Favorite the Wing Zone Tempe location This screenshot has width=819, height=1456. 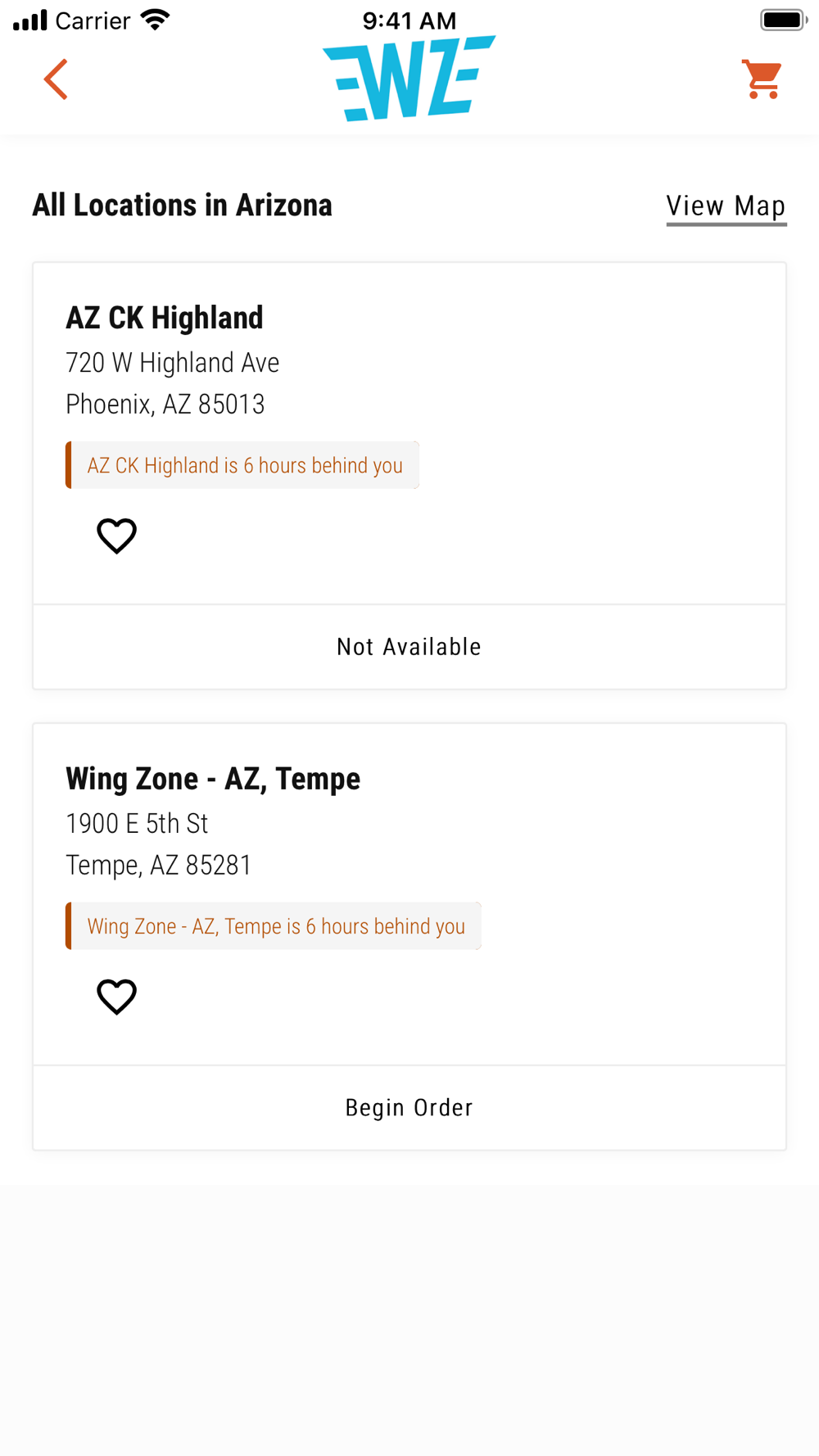pyautogui.click(x=116, y=997)
